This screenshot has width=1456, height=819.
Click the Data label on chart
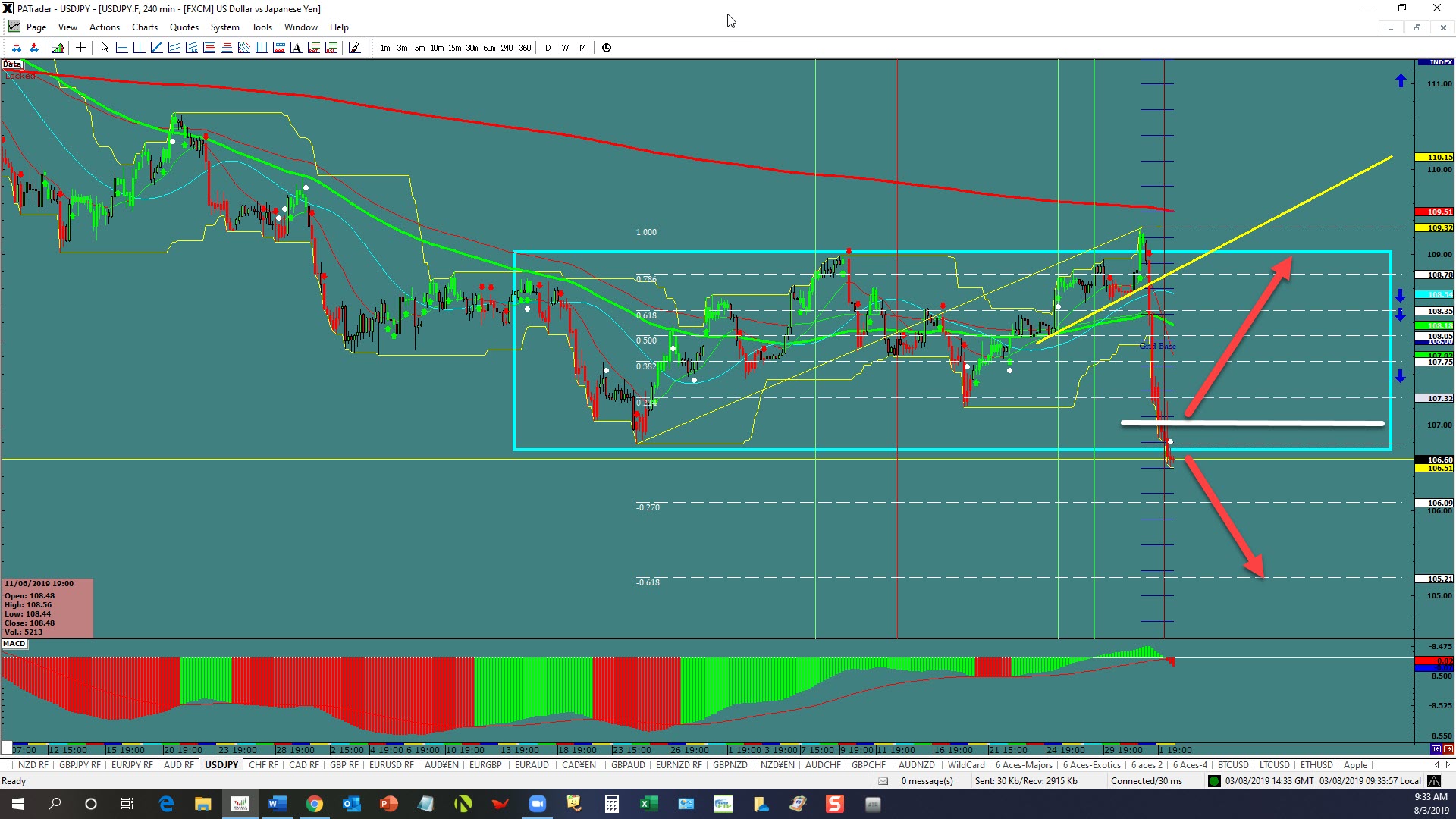12,64
